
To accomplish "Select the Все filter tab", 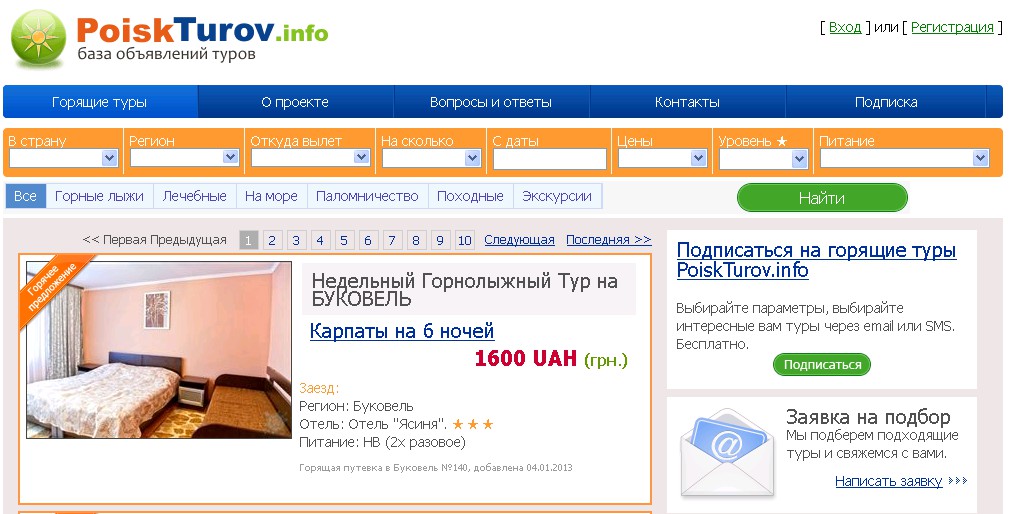I will tap(26, 196).
